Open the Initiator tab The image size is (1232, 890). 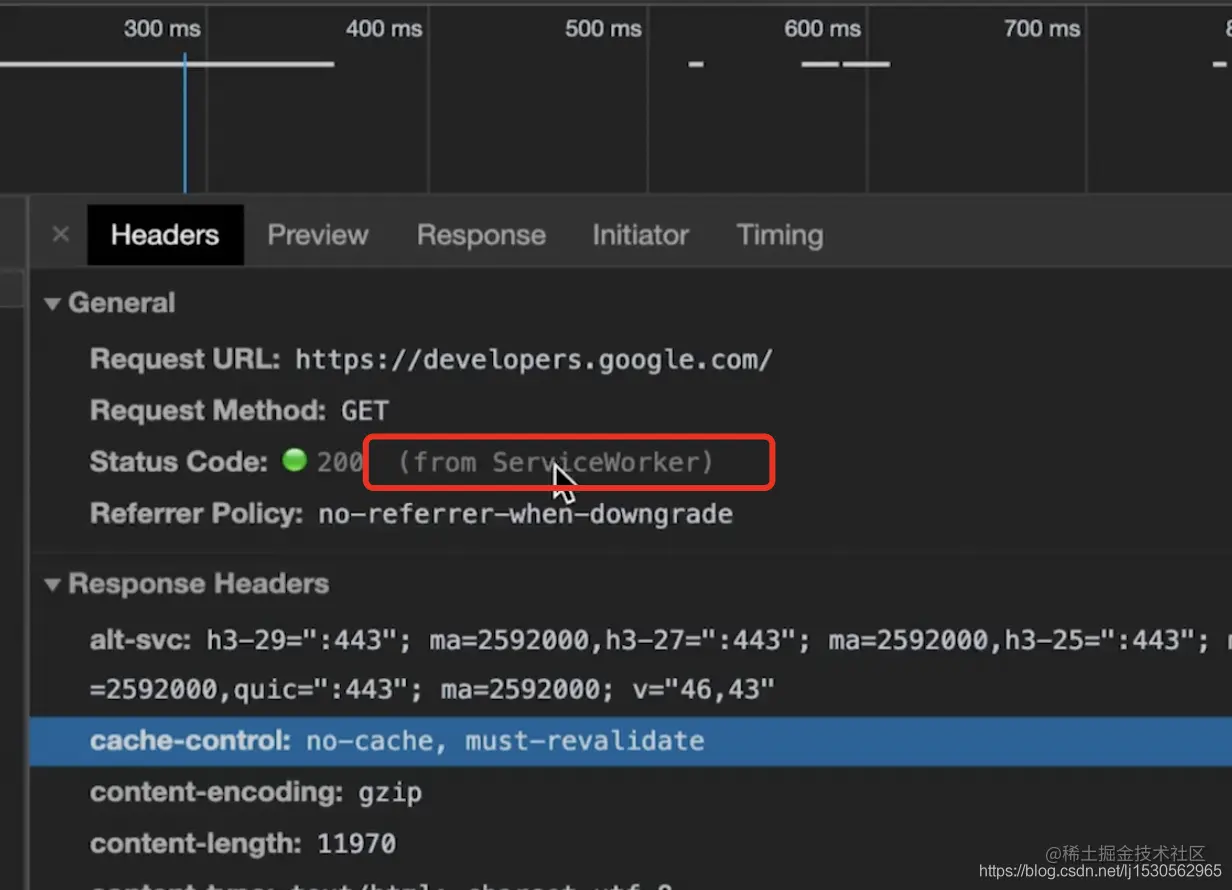pos(640,235)
